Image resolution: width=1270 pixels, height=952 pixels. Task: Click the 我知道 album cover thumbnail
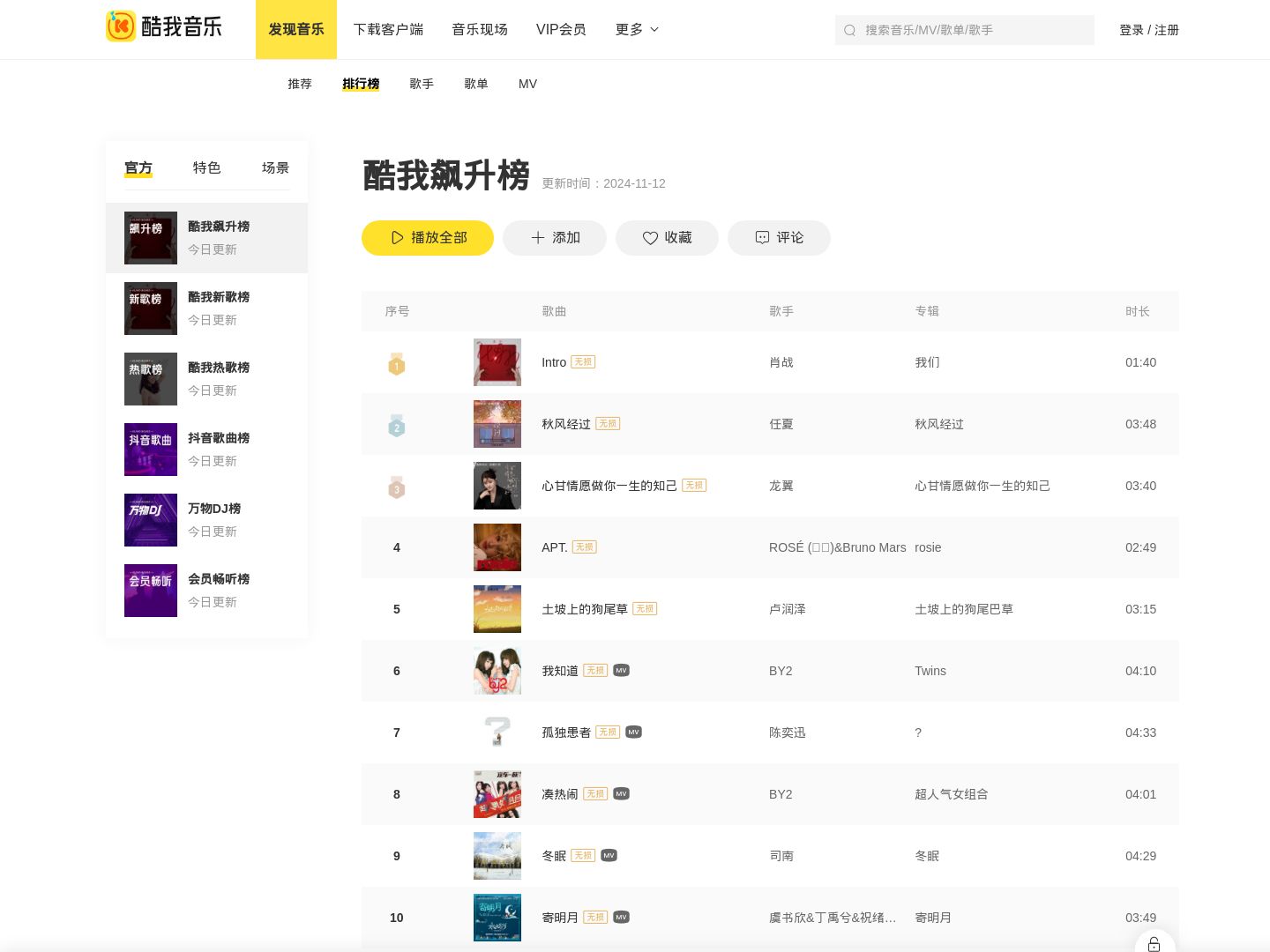[497, 671]
